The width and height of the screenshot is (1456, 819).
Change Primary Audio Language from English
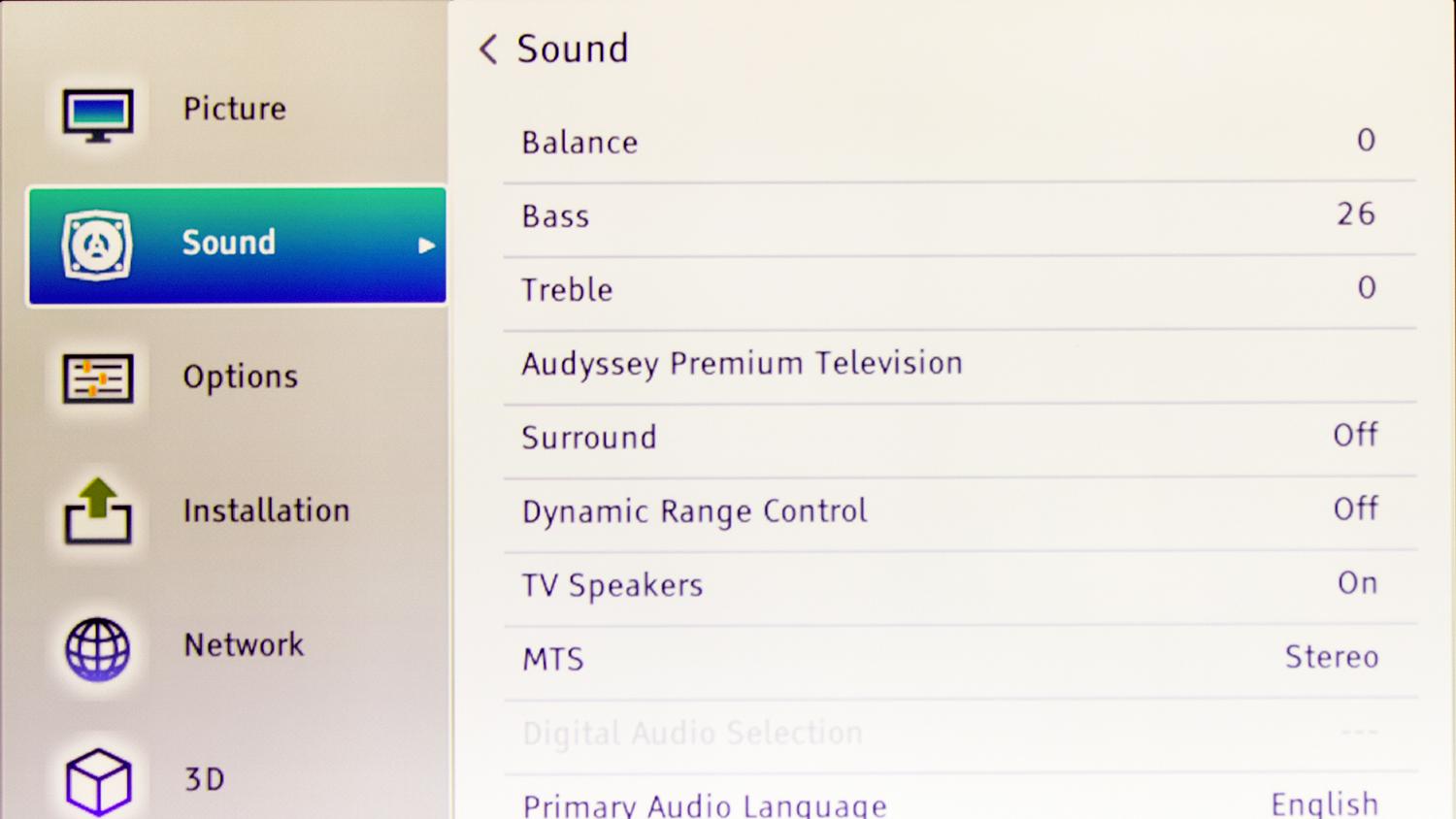[x=1325, y=803]
